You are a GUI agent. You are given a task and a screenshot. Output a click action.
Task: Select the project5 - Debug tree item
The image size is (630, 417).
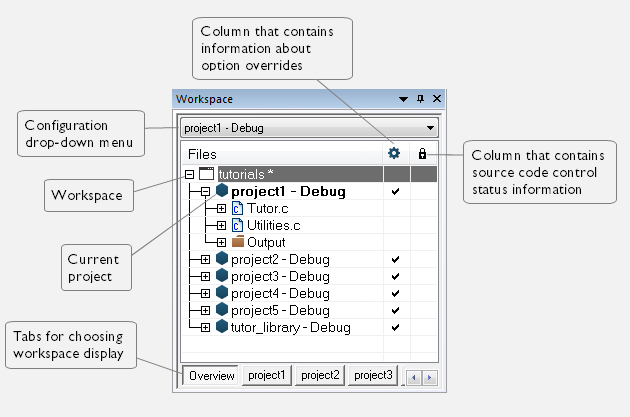click(x=279, y=310)
